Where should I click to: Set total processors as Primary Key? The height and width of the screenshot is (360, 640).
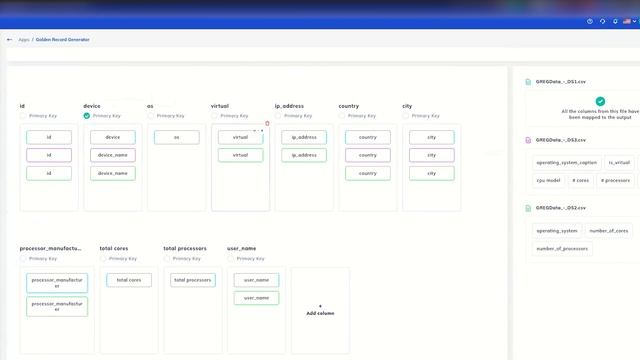coord(167,259)
